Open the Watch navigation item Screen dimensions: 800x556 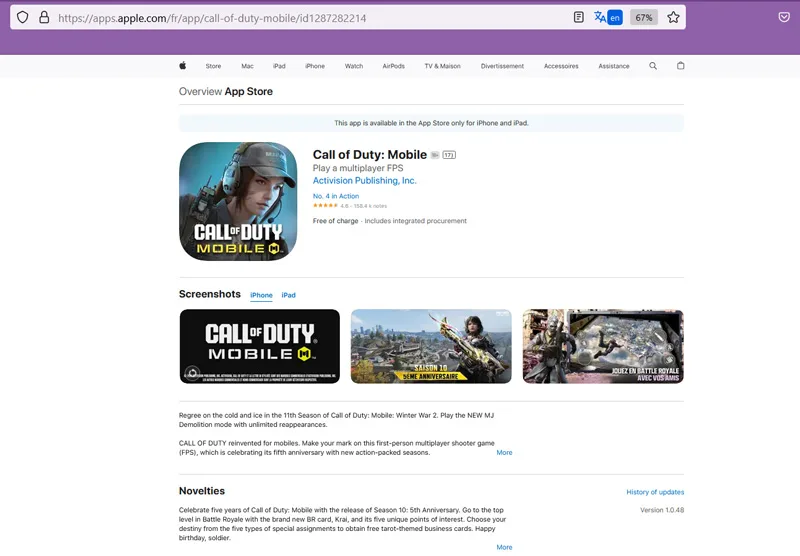click(354, 66)
